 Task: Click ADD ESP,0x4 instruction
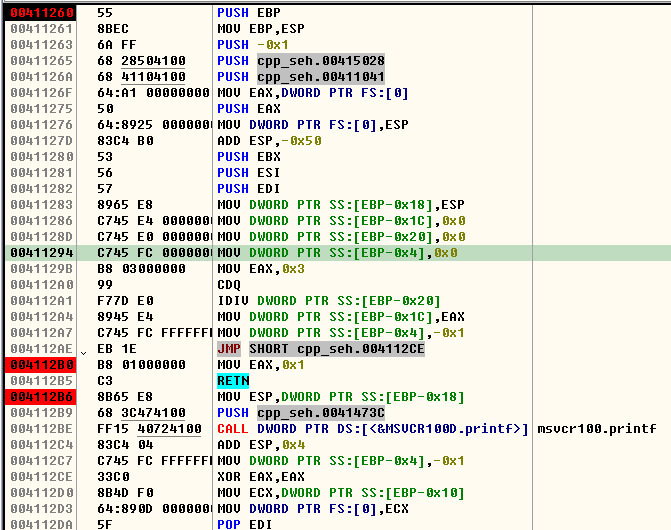pyautogui.click(x=261, y=445)
